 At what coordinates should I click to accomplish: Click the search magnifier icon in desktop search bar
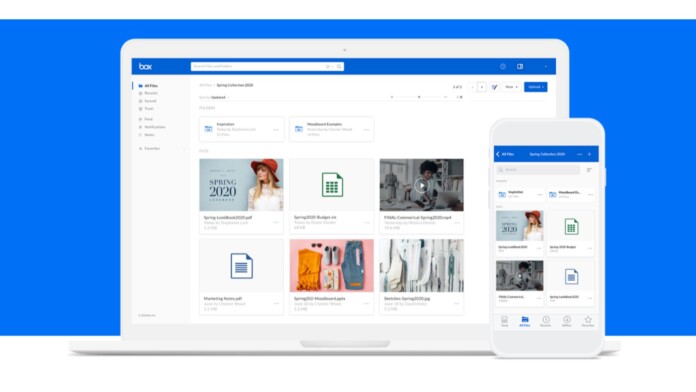pos(339,67)
